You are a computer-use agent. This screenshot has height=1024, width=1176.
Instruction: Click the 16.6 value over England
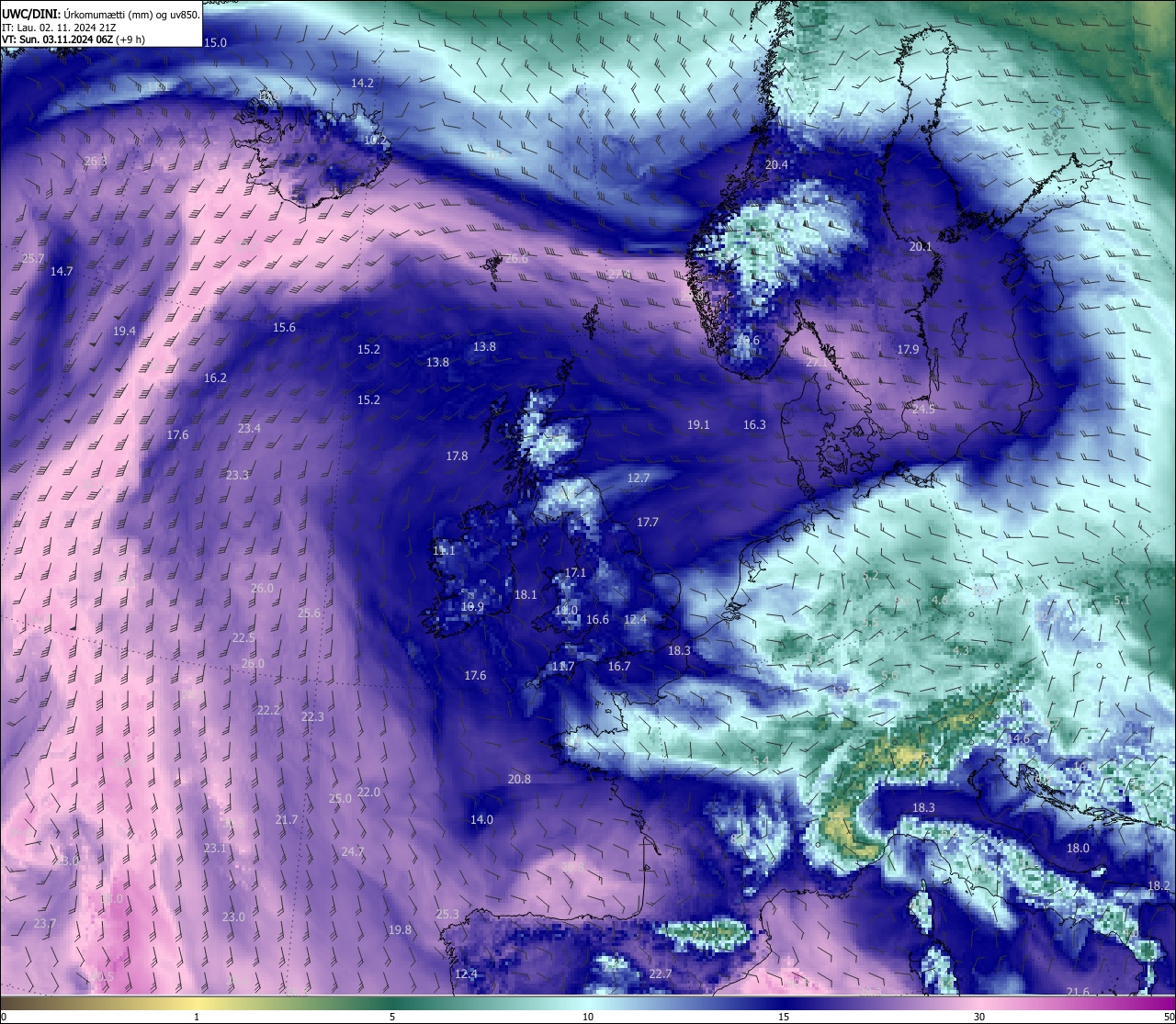[x=597, y=619]
